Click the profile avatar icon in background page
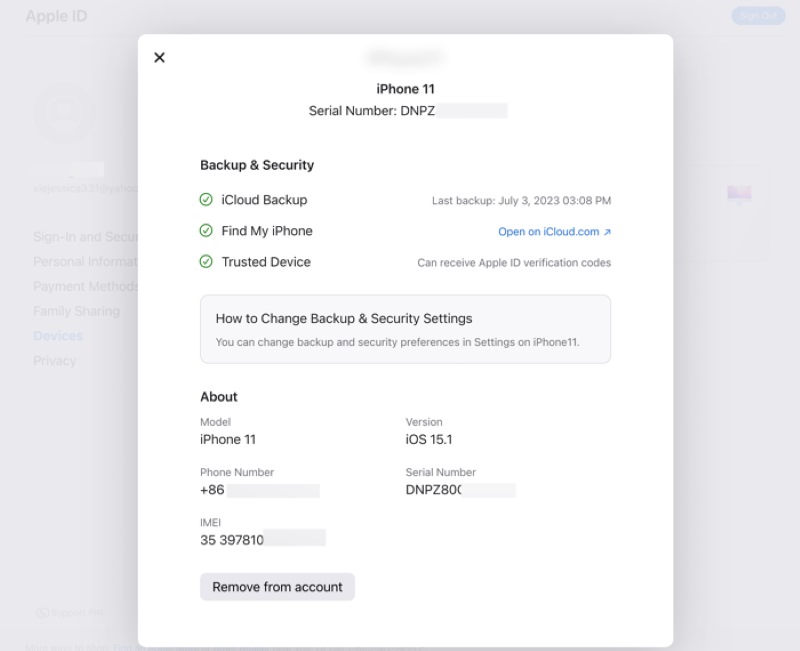The image size is (800, 651). pyautogui.click(x=64, y=114)
